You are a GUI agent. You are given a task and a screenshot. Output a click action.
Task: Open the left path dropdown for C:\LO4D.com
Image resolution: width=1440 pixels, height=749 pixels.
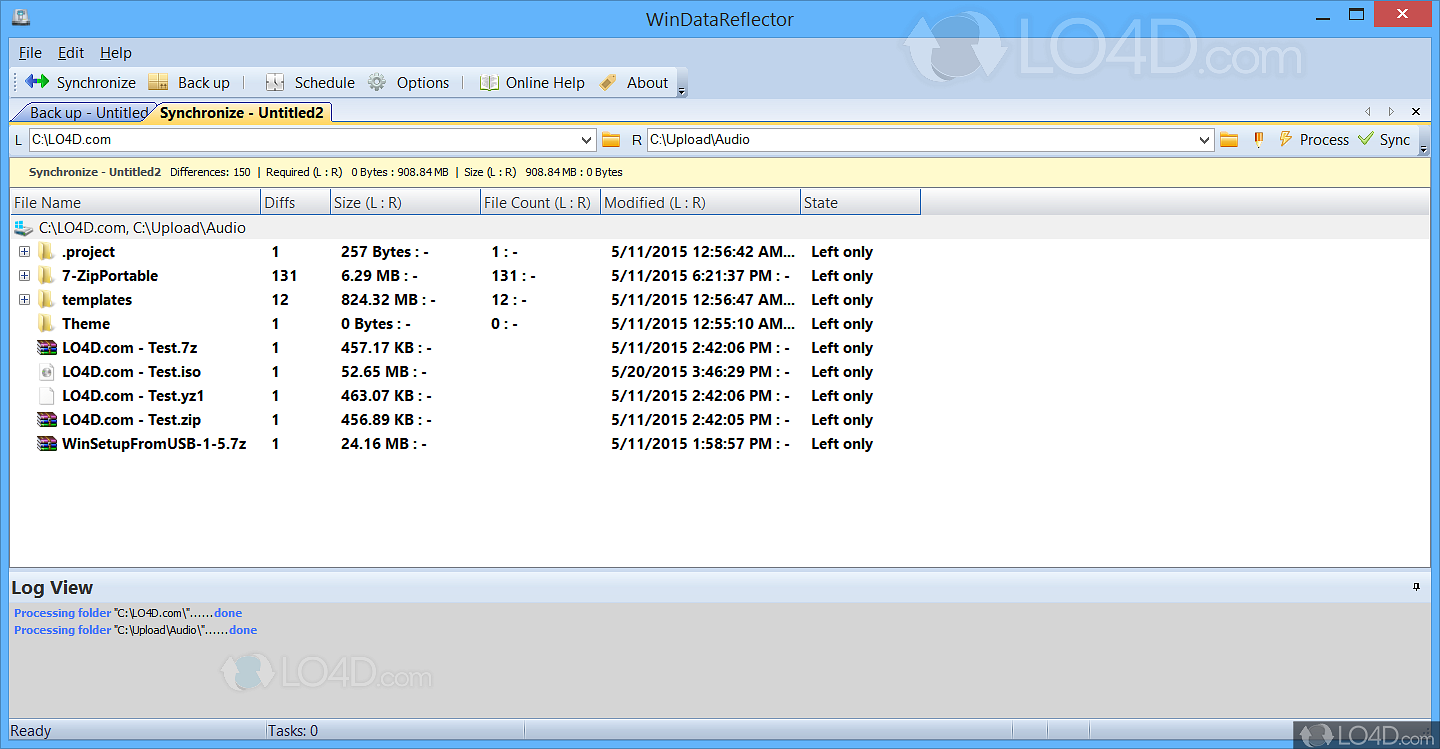click(x=588, y=139)
